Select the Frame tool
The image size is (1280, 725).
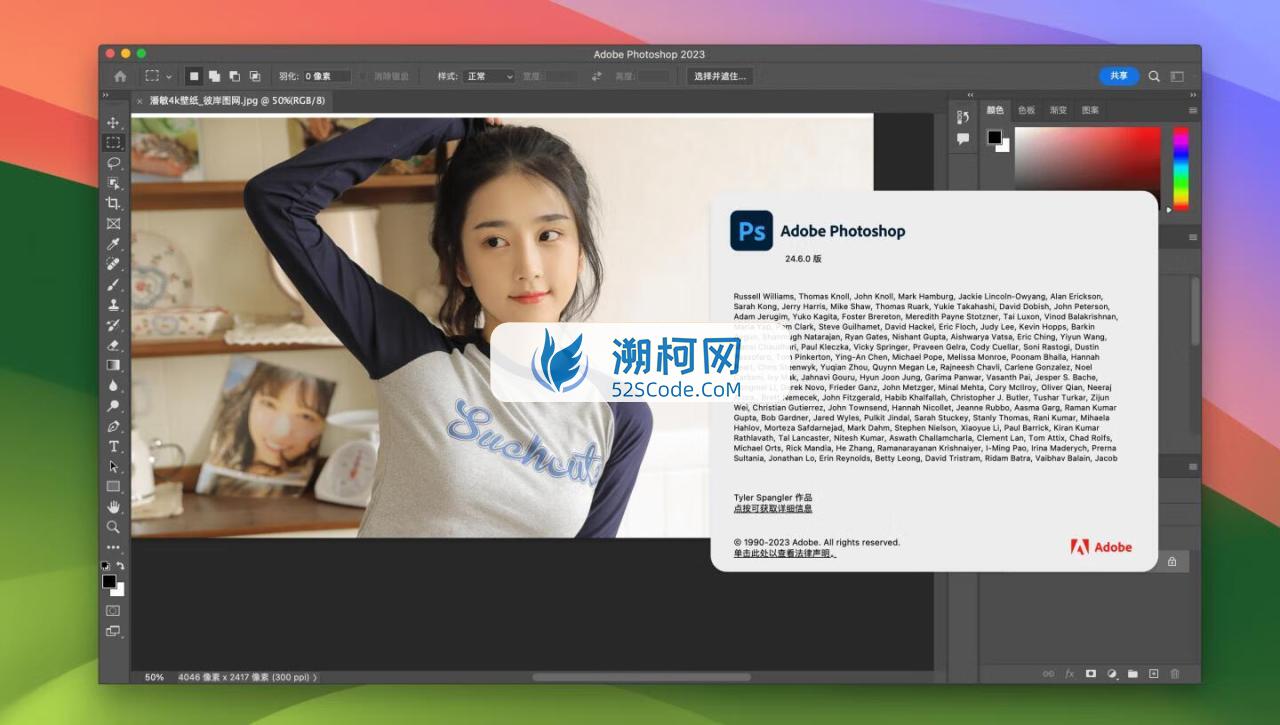tap(113, 224)
